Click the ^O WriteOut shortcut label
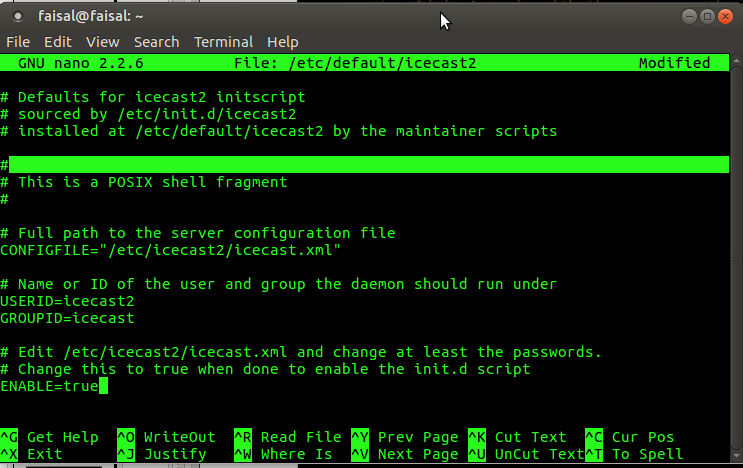The width and height of the screenshot is (743, 468). (x=166, y=437)
